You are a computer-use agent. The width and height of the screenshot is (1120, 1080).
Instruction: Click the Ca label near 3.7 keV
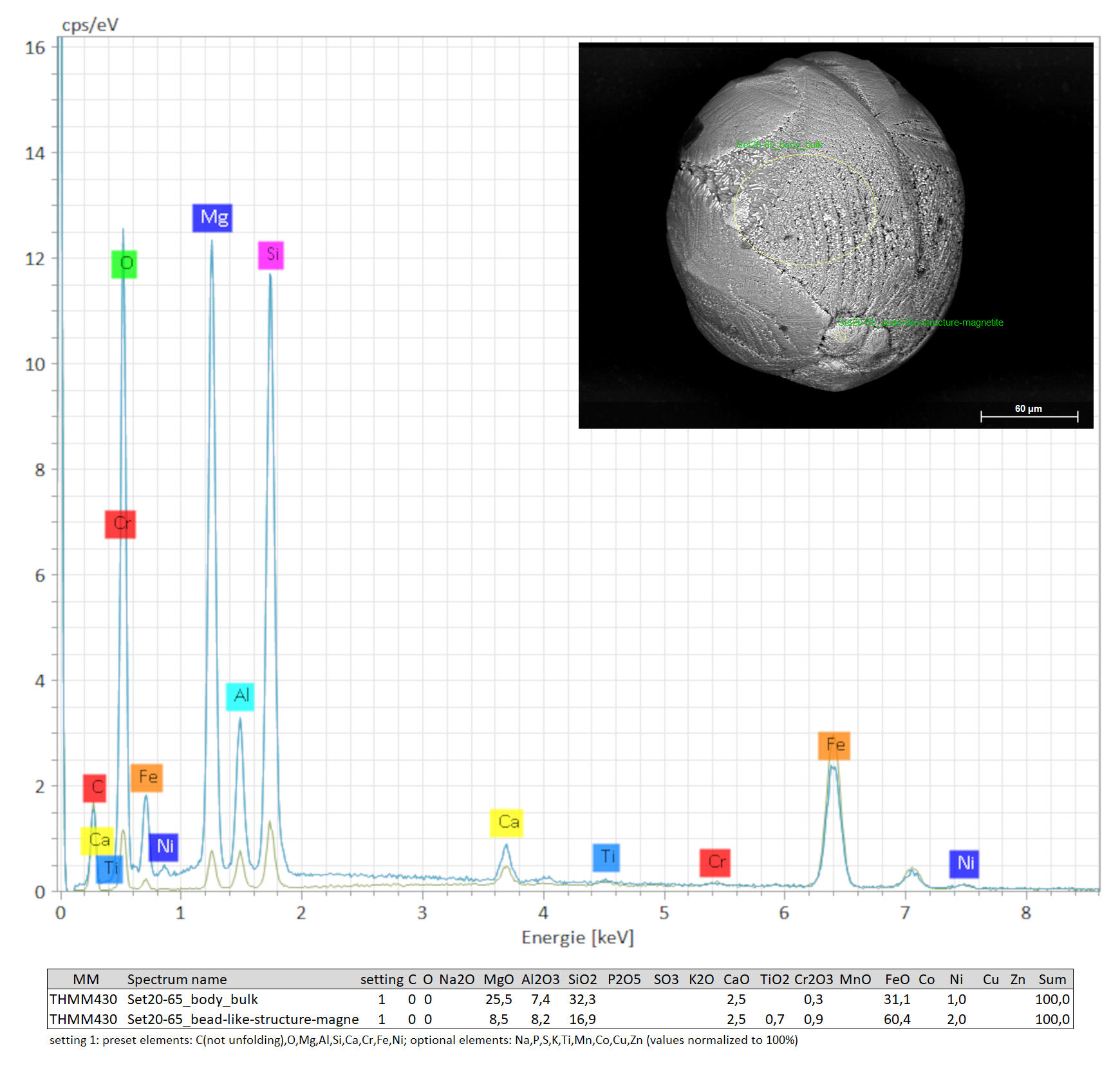point(507,823)
